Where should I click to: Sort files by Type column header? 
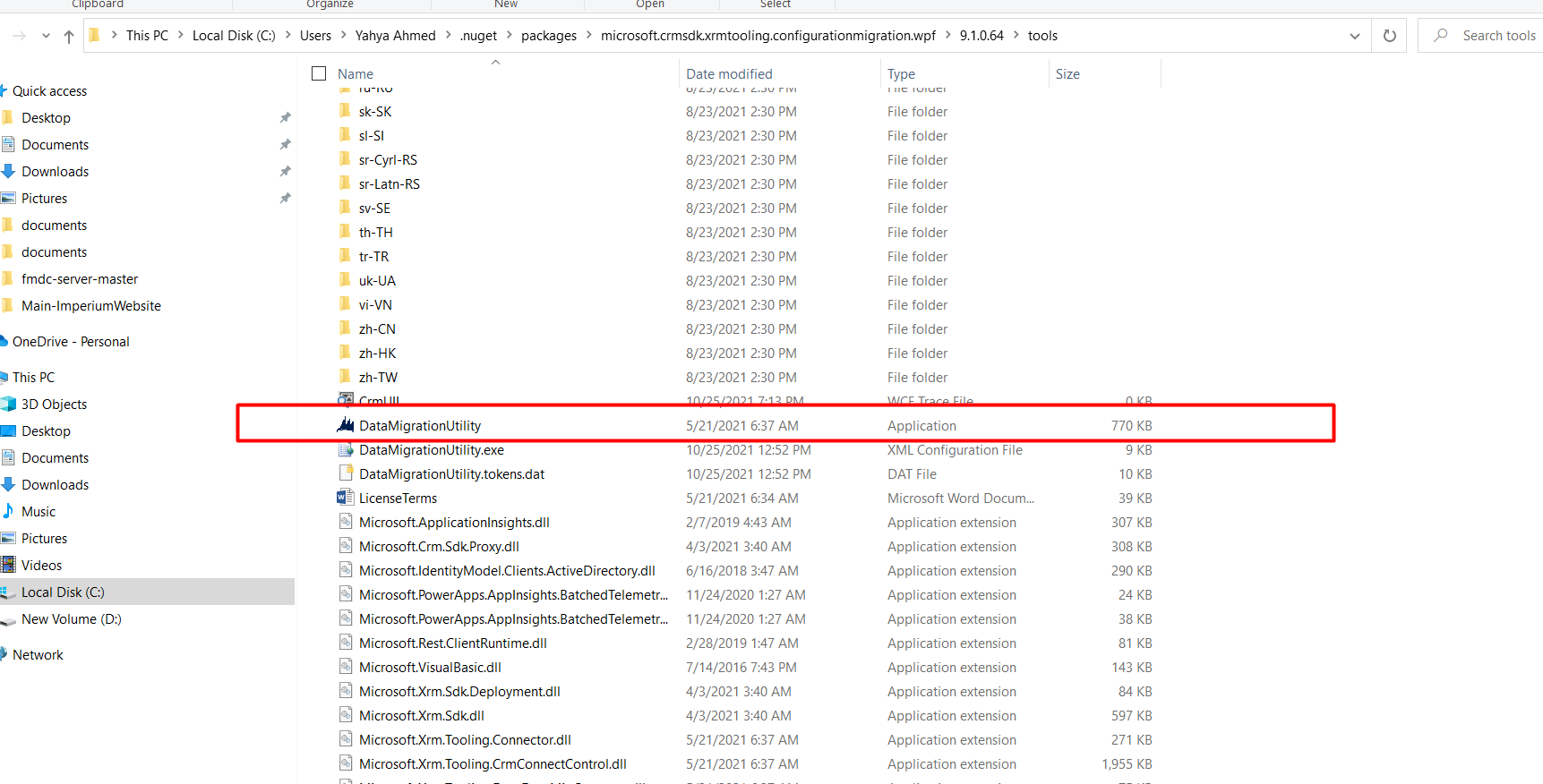tap(901, 74)
